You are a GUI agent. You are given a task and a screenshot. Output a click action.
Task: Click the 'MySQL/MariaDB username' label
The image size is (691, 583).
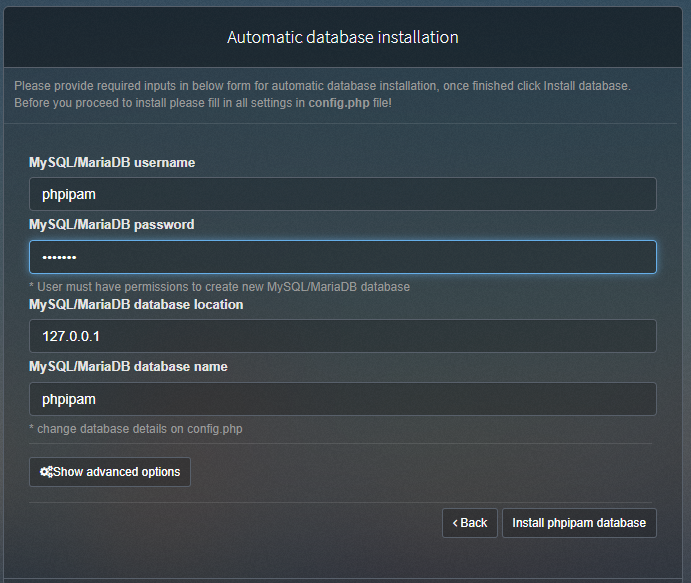pyautogui.click(x=112, y=163)
